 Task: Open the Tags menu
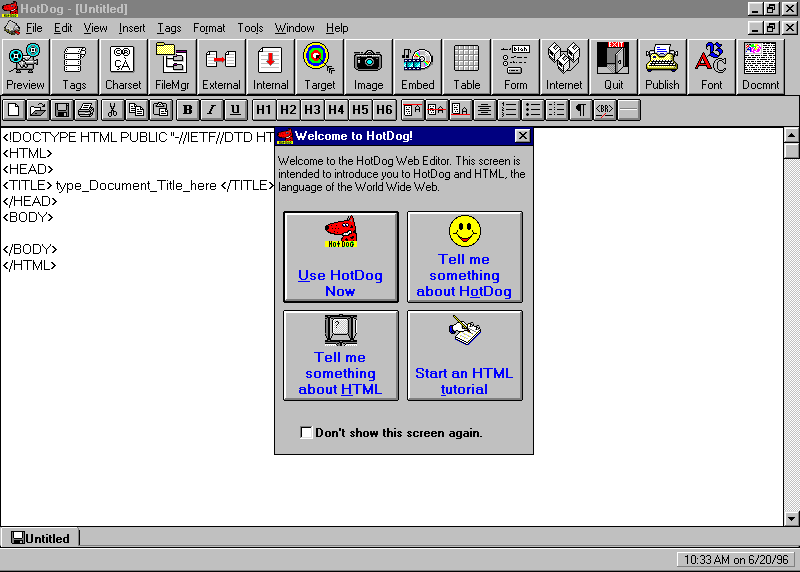coord(169,28)
